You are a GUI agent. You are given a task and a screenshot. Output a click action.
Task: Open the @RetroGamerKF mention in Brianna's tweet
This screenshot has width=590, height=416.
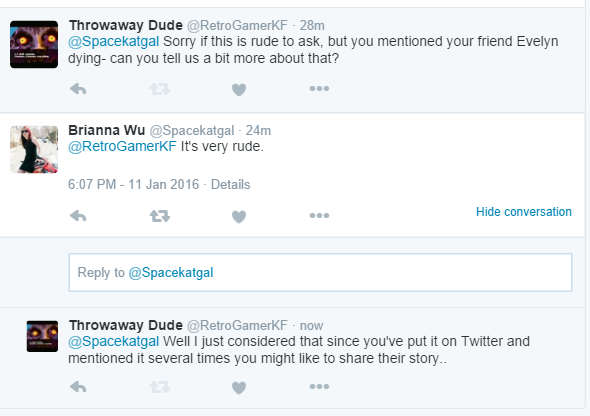pyautogui.click(x=122, y=146)
